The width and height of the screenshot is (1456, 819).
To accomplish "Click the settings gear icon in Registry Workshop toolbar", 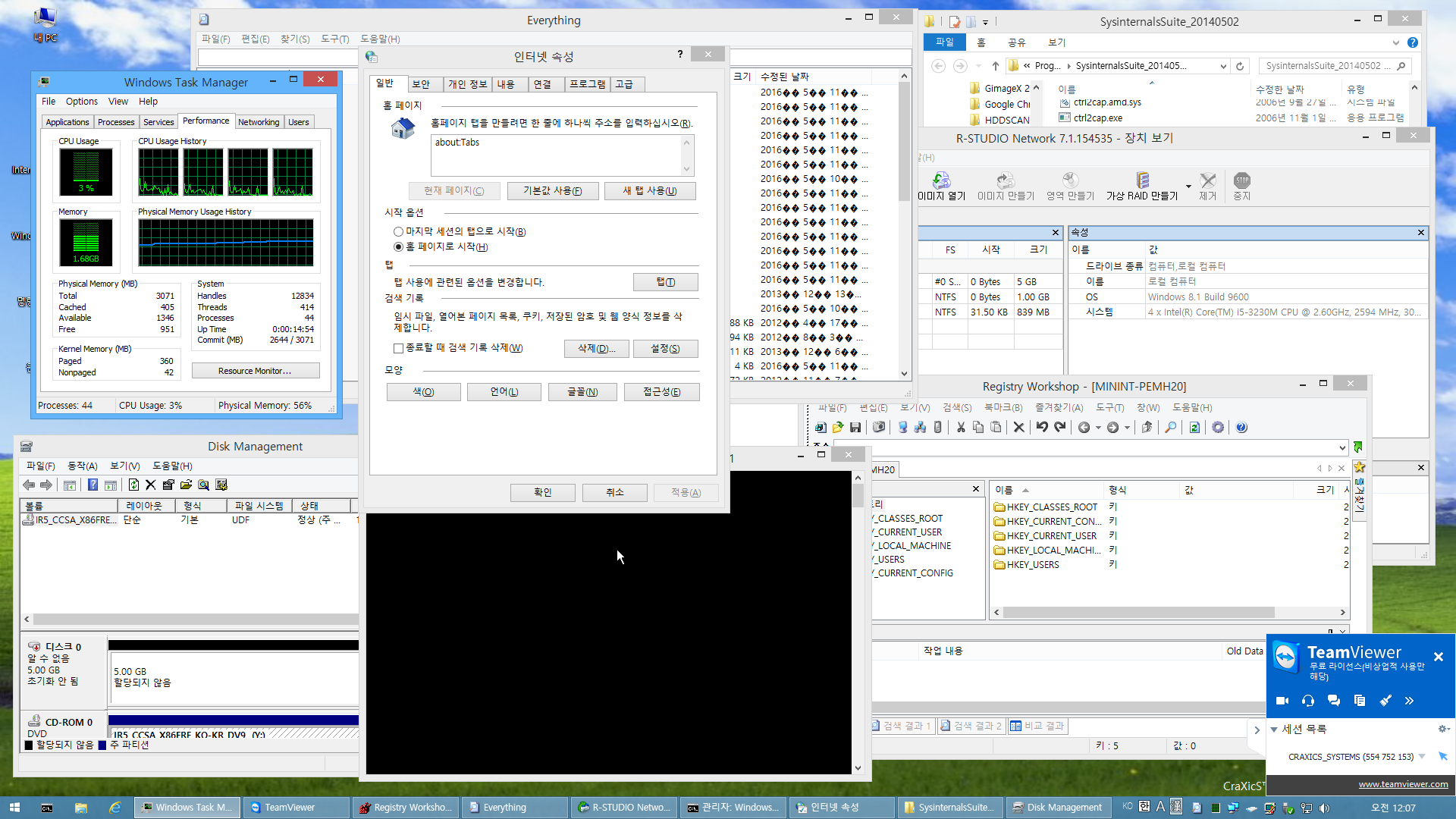I will (1218, 428).
